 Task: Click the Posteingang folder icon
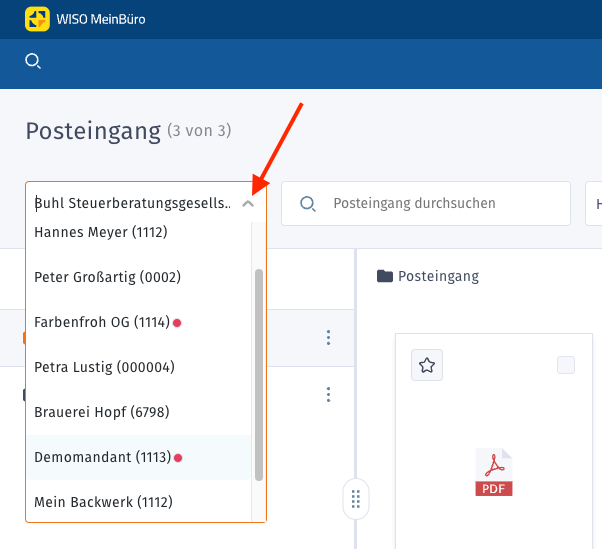385,276
